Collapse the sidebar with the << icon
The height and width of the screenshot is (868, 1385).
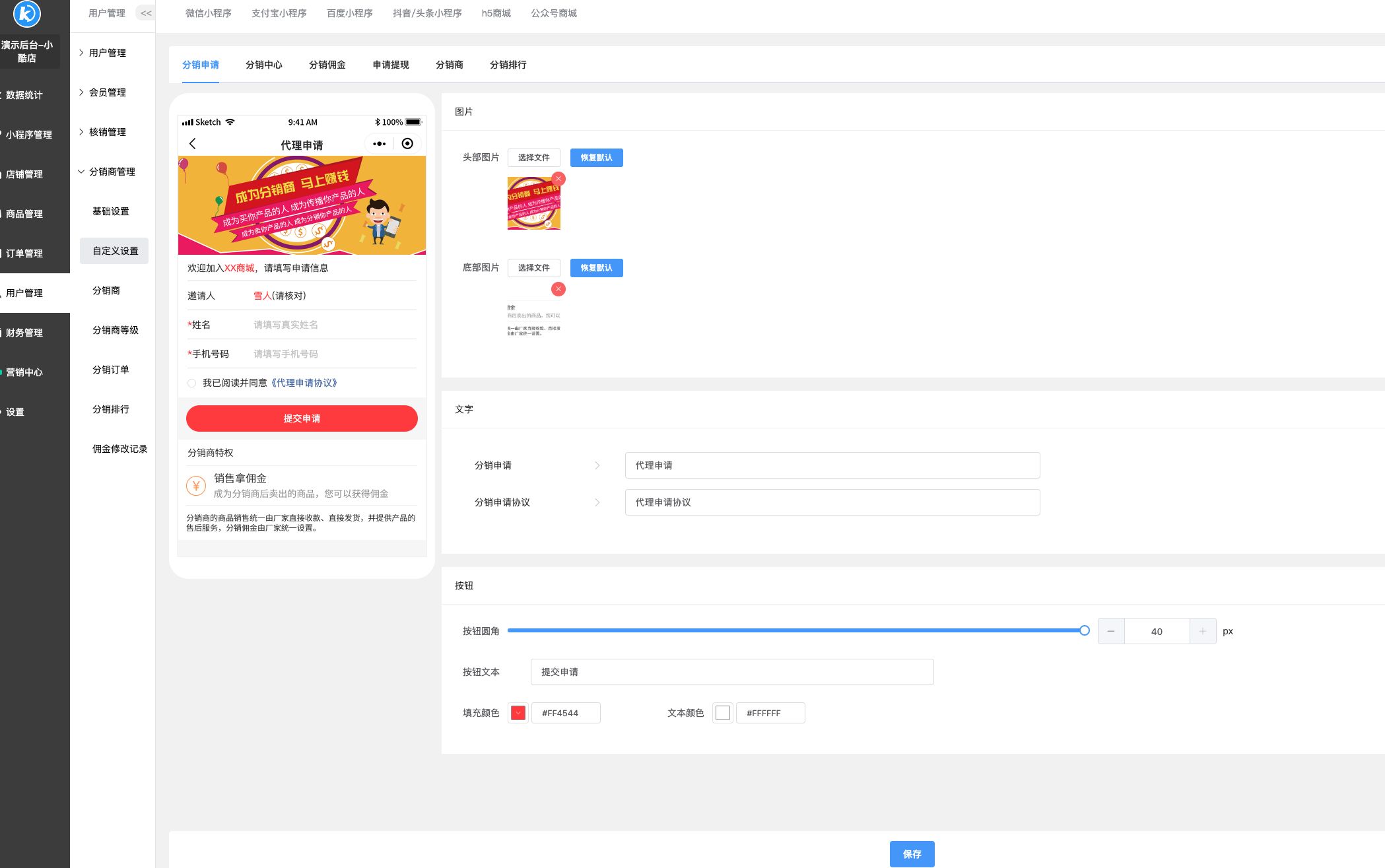(146, 13)
